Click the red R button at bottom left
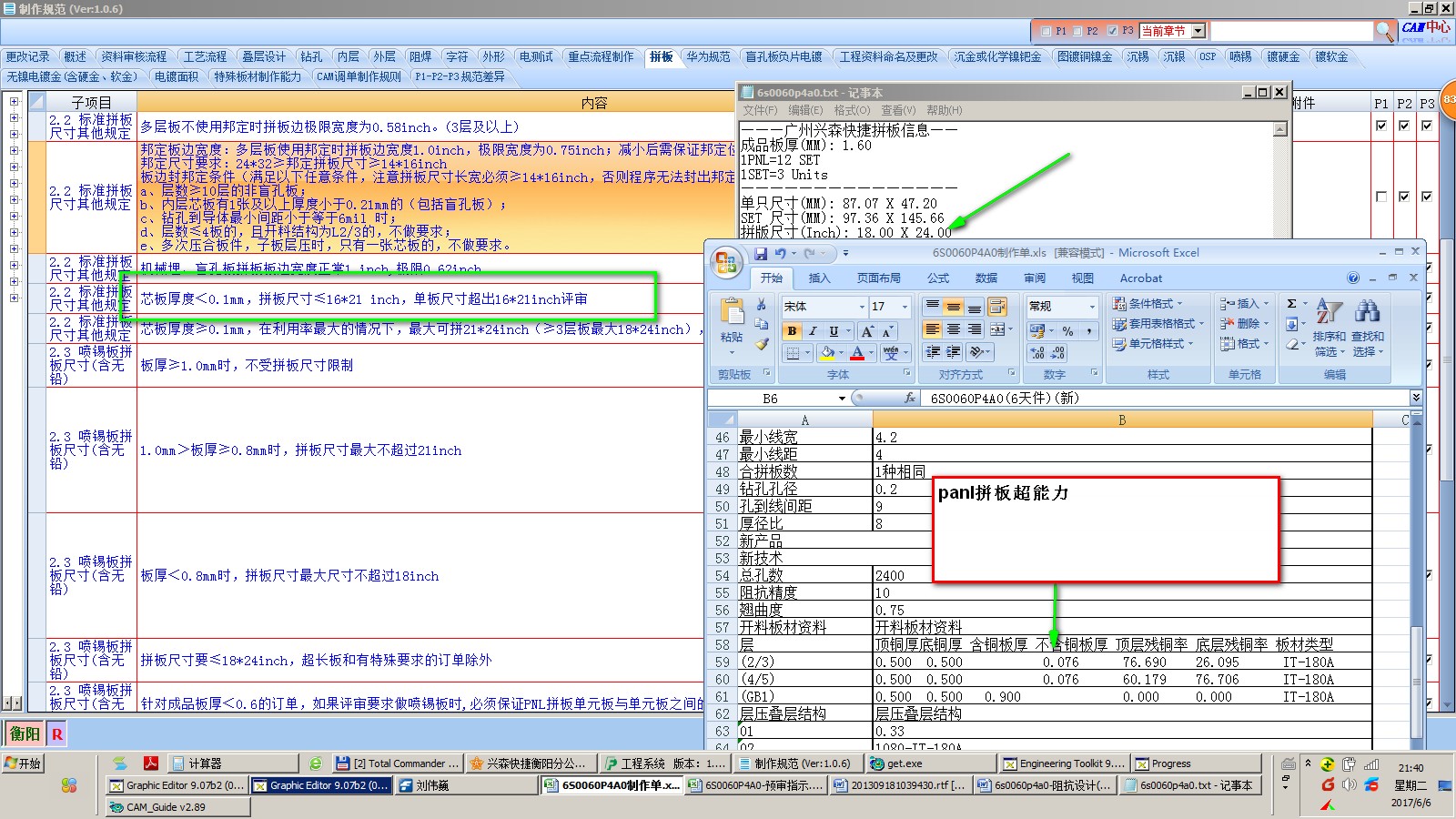Image resolution: width=1456 pixels, height=819 pixels. pos(57,733)
